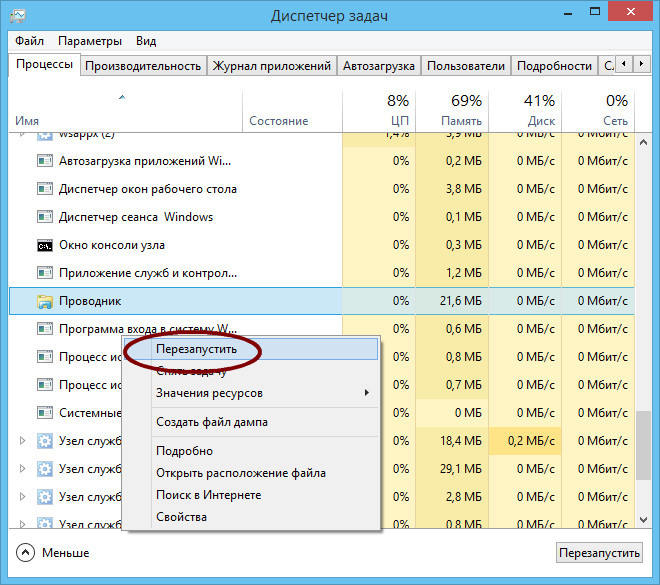Click the process list scrollbar up arrow
The height and width of the screenshot is (585, 660).
pos(643,143)
